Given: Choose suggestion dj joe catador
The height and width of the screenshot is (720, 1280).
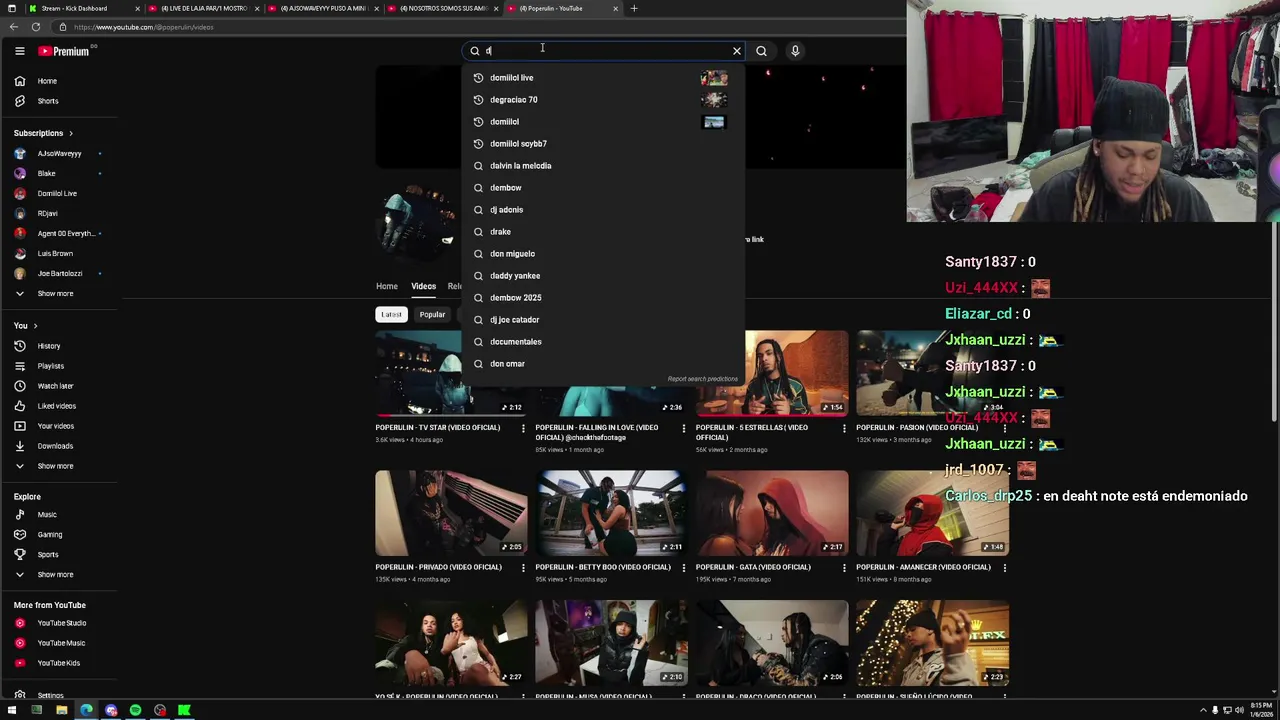Looking at the screenshot, I should click(x=603, y=320).
